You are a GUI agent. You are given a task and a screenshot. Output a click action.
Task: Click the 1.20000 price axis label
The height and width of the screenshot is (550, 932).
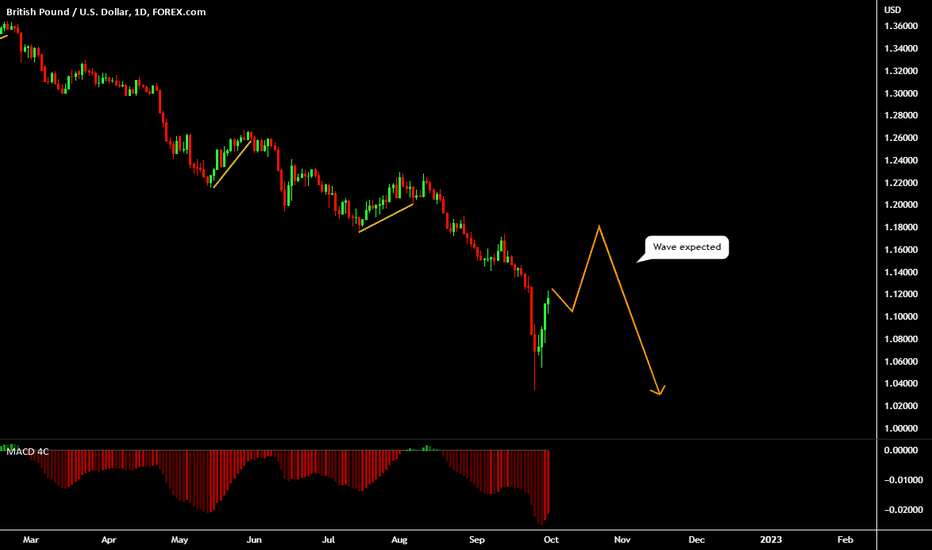coord(900,205)
